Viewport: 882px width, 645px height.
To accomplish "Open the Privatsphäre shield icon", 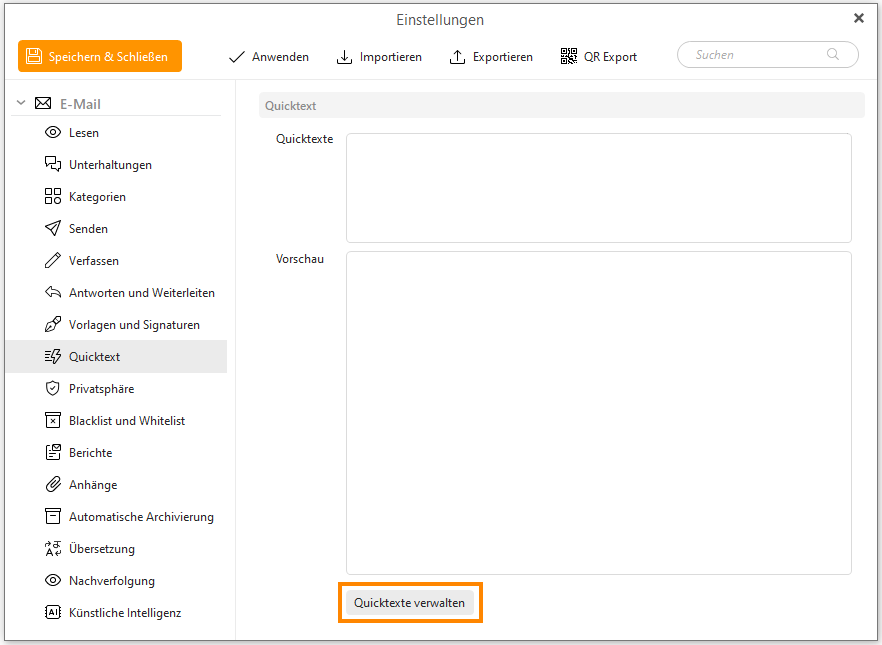I will [53, 389].
